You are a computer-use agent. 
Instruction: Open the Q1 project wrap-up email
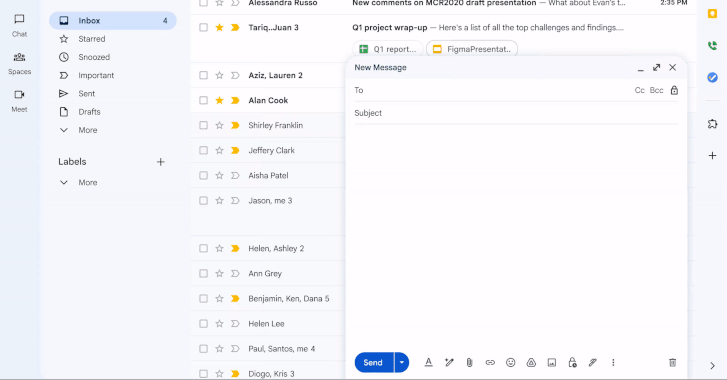click(x=389, y=27)
